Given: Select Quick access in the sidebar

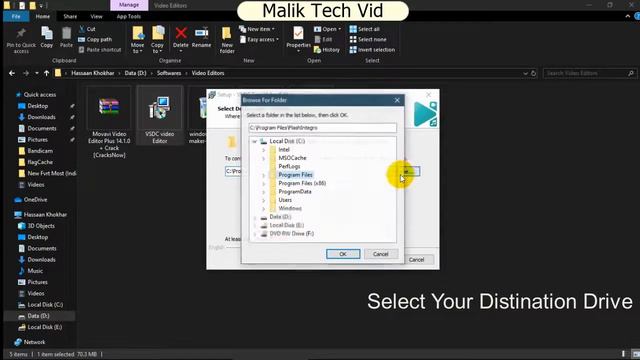Looking at the screenshot, I should click(40, 95).
